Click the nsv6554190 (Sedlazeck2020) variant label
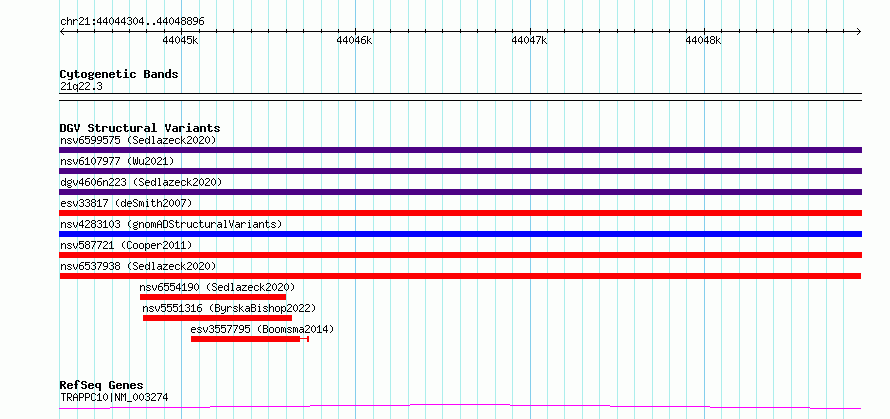Image resolution: width=890 pixels, height=419 pixels. tap(217, 287)
